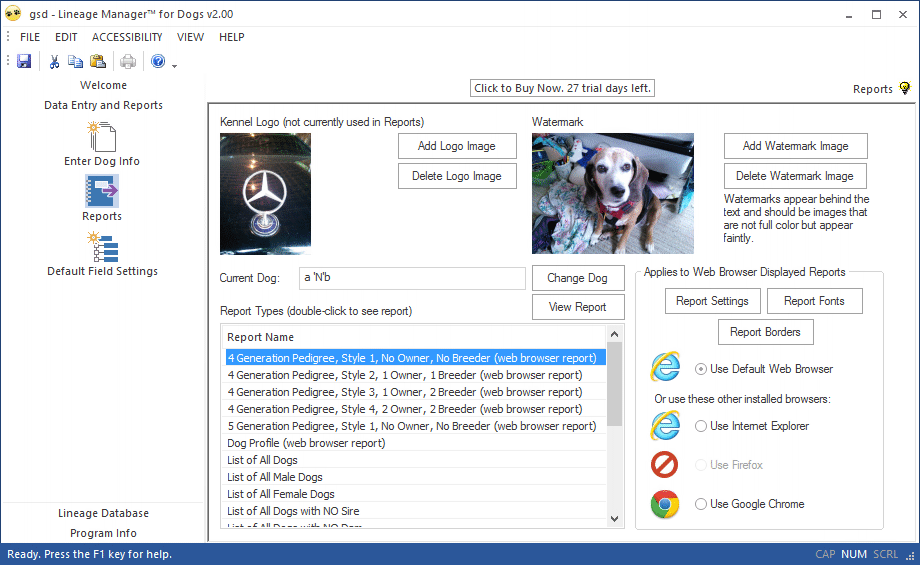This screenshot has width=920, height=565.
Task: Select 4 Generation Pedigree Style 2 report
Action: tap(415, 375)
